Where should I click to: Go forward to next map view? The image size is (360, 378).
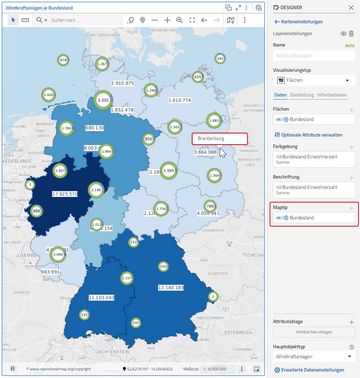tap(216, 20)
